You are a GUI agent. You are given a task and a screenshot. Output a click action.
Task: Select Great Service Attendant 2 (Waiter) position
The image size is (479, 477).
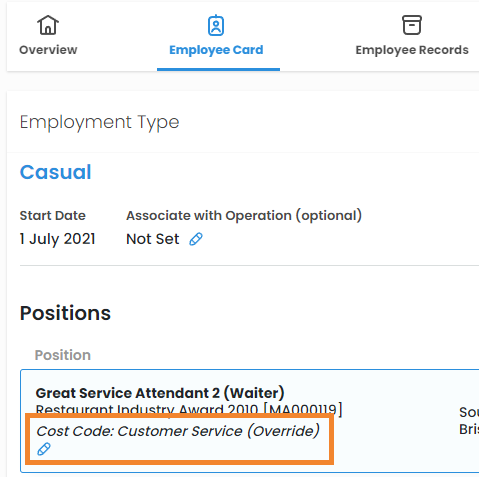pos(160,393)
